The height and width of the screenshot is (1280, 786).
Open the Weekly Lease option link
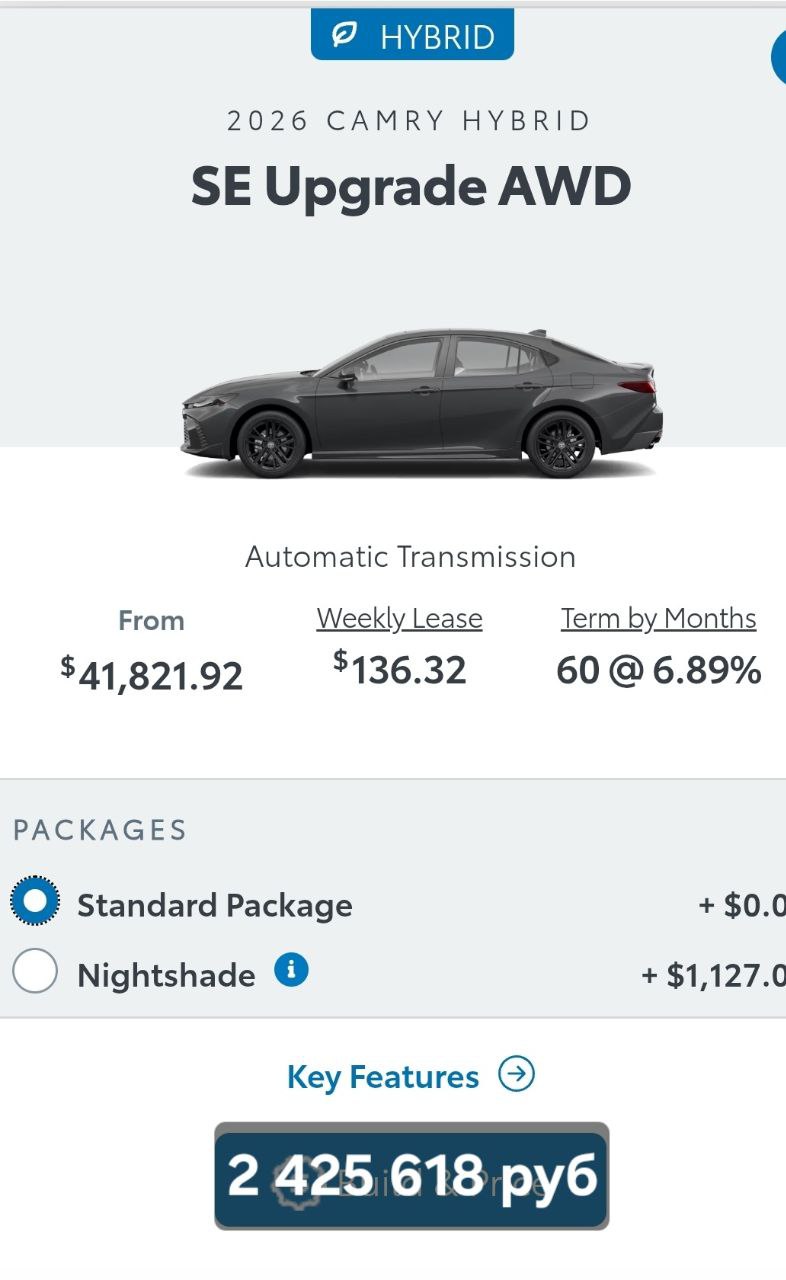(x=399, y=619)
